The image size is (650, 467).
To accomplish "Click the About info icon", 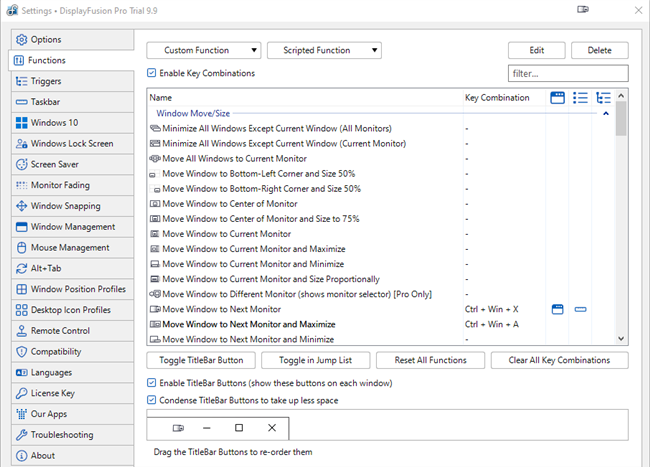I will tap(22, 455).
